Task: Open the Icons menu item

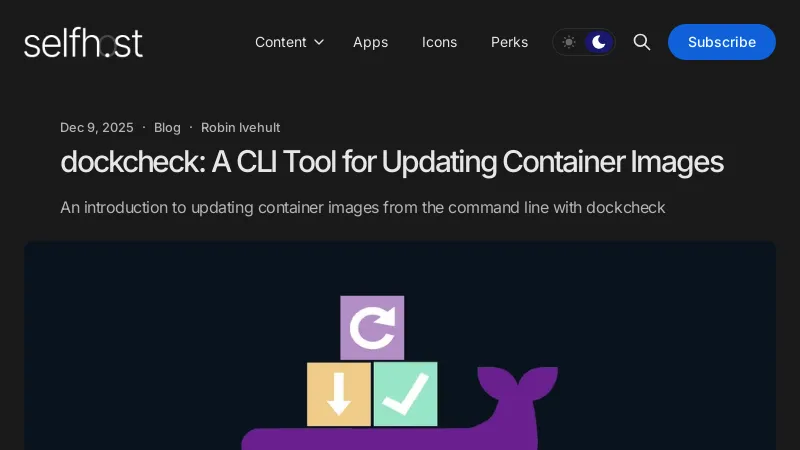Action: [439, 42]
